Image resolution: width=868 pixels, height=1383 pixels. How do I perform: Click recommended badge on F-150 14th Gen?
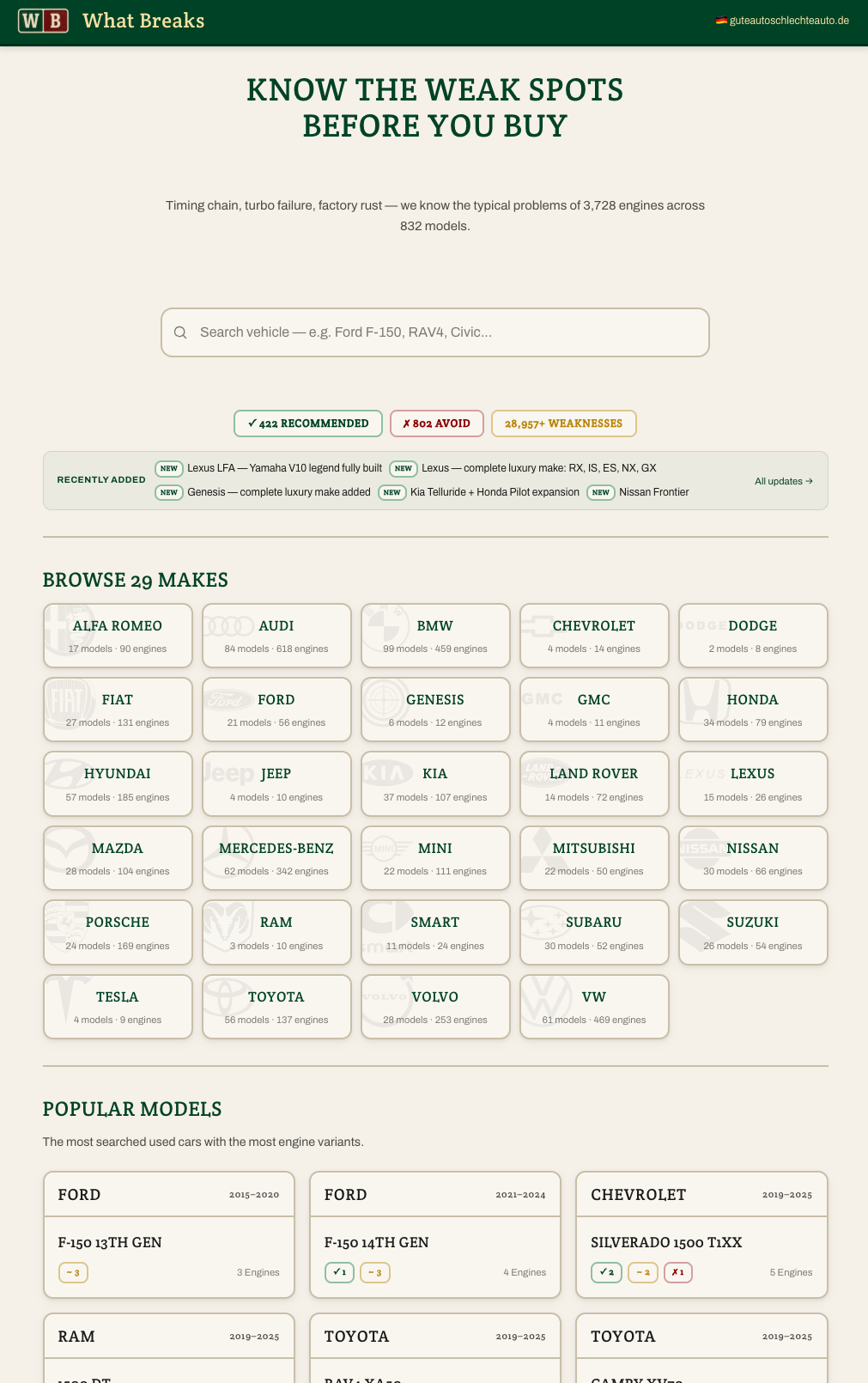[x=339, y=1272]
